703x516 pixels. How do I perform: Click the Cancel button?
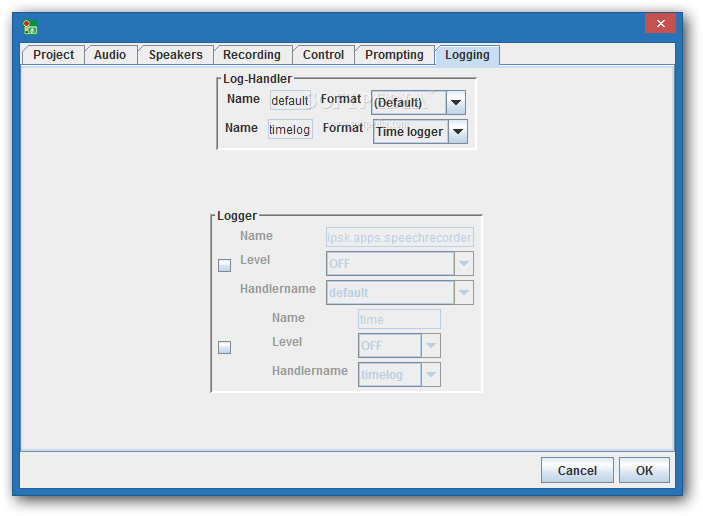(x=577, y=470)
